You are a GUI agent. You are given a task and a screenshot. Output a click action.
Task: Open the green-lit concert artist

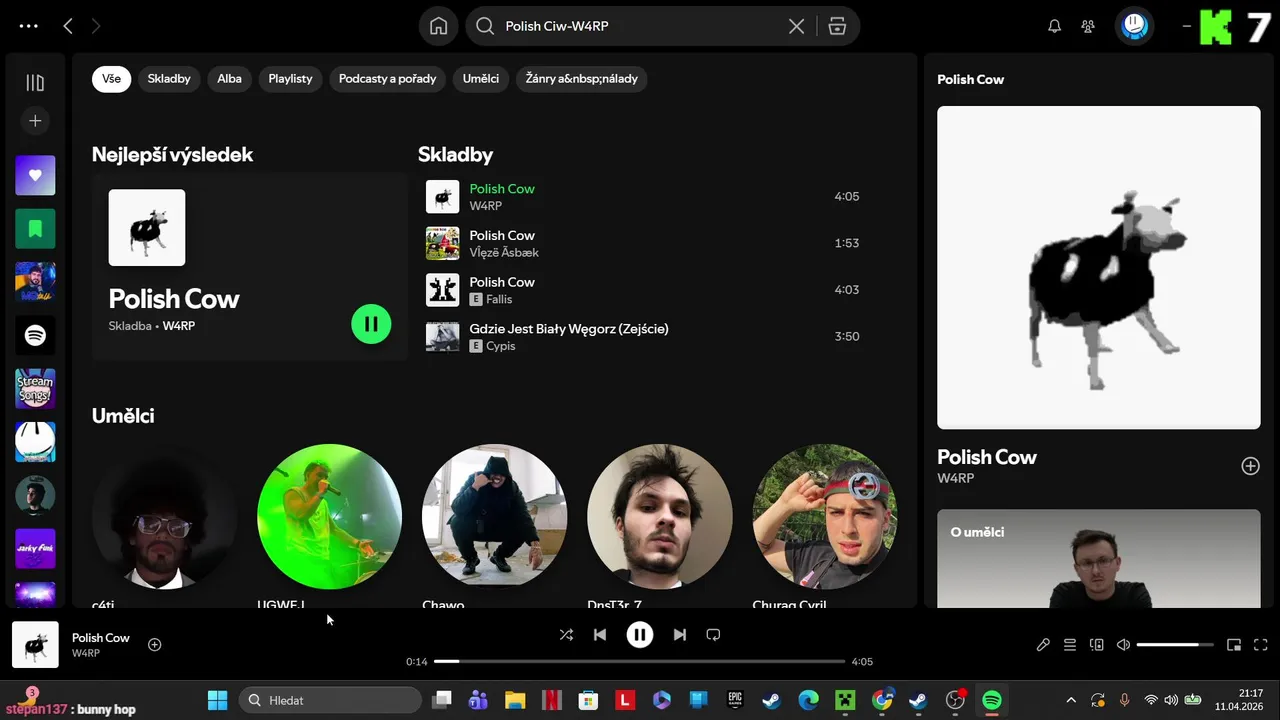point(329,516)
